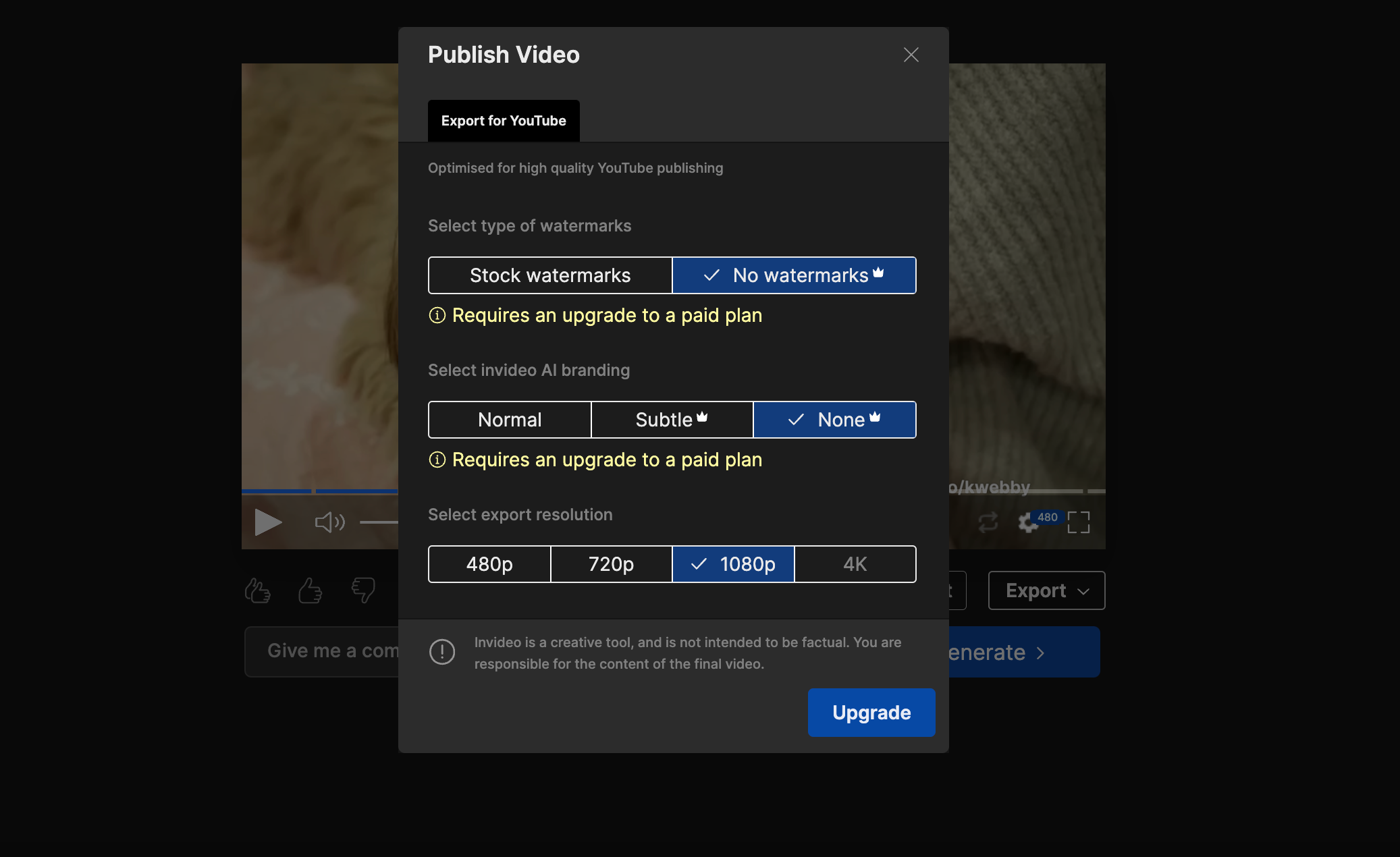
Task: Click the loop playback icon
Action: (988, 522)
